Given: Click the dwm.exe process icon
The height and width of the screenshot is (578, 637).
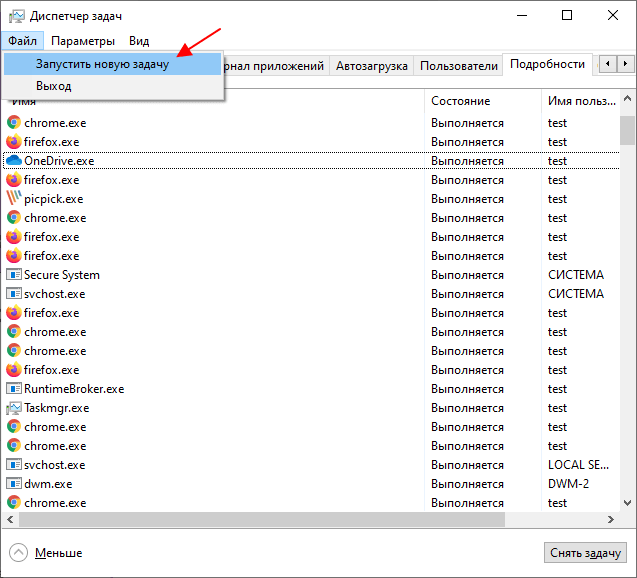Looking at the screenshot, I should click(14, 484).
